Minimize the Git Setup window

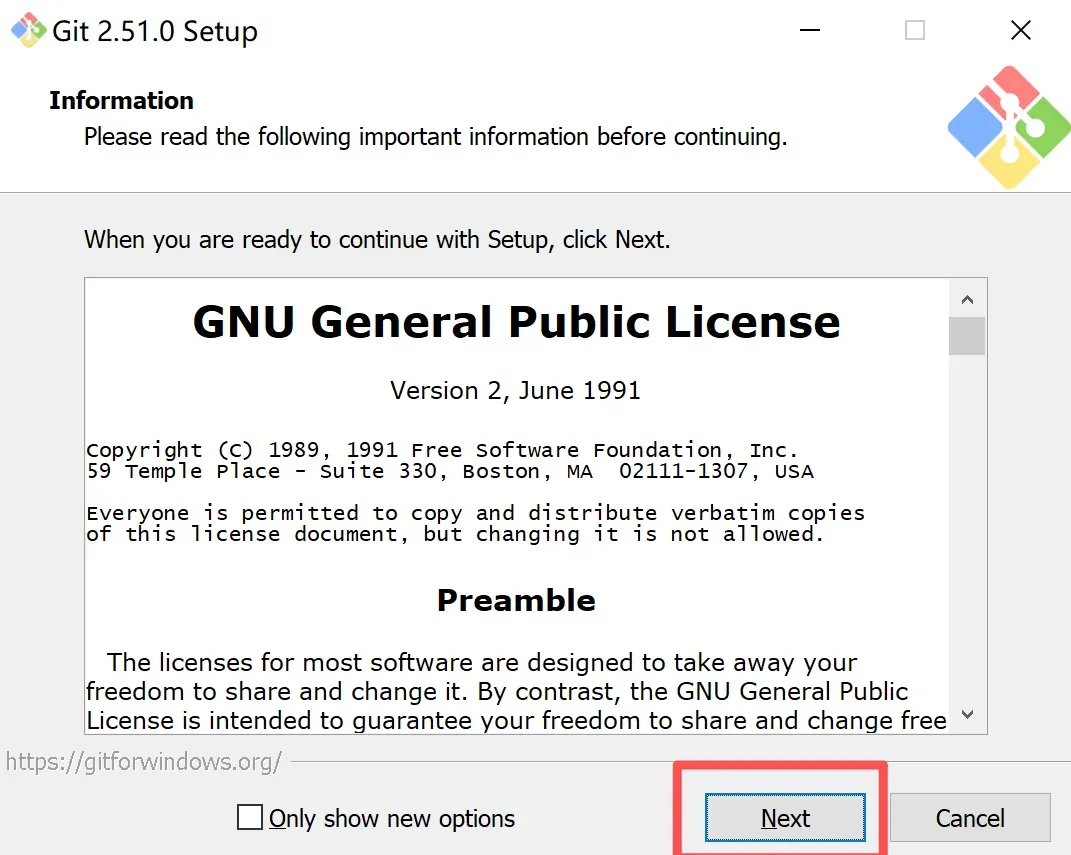point(810,30)
